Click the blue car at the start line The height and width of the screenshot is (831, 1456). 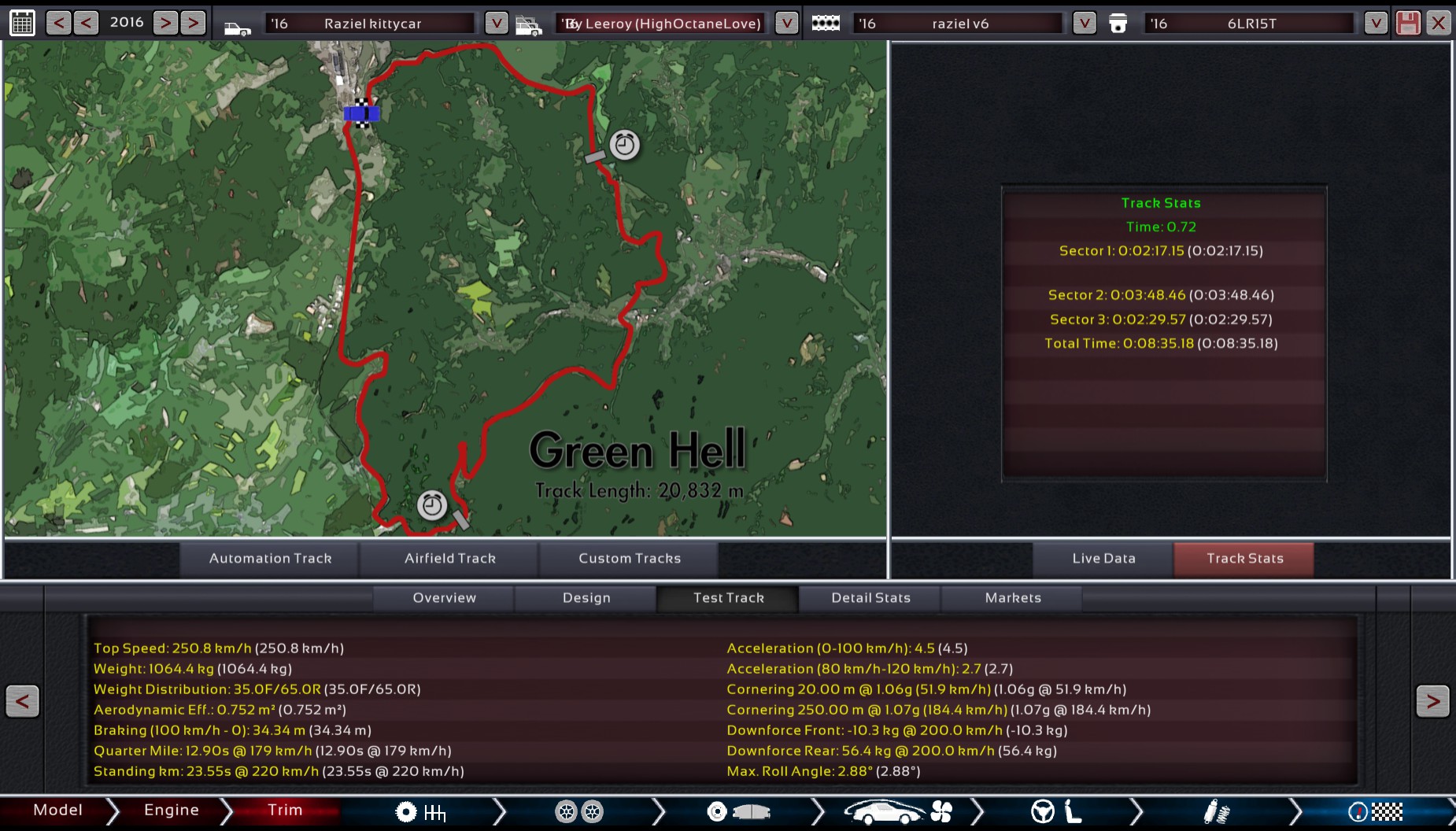tap(361, 114)
